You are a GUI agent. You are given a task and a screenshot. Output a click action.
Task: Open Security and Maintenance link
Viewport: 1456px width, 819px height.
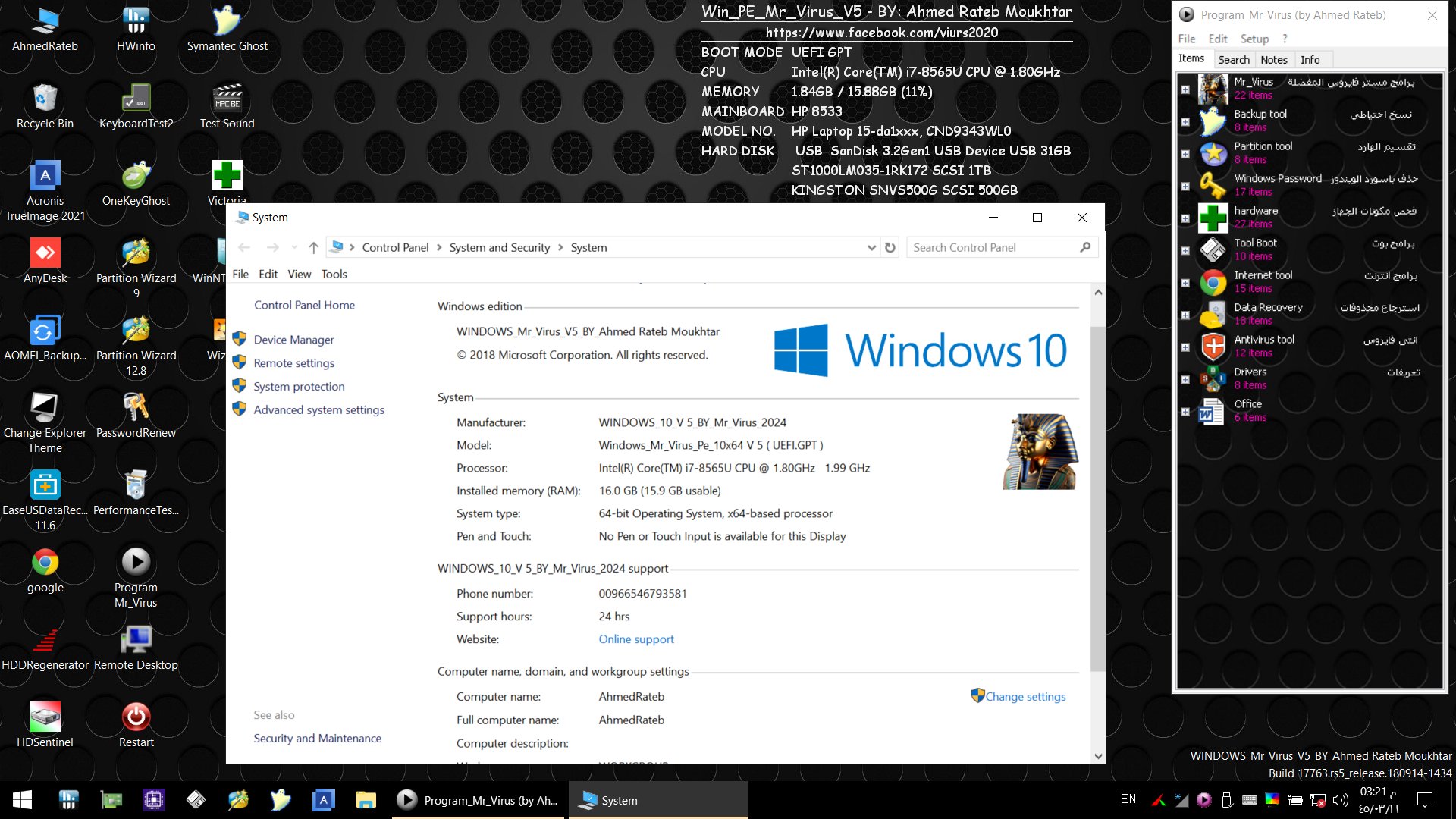click(x=317, y=738)
